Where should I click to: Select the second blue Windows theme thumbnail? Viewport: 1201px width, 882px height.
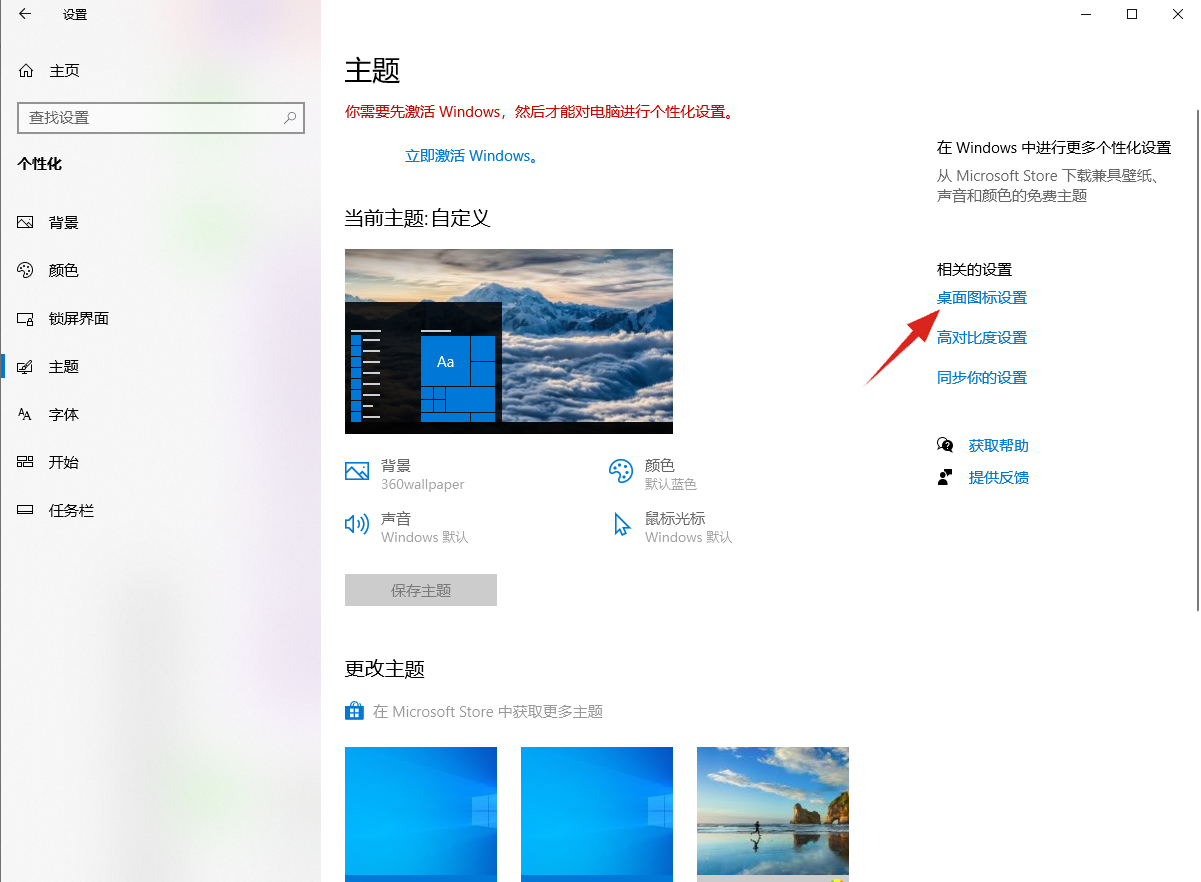coord(597,814)
